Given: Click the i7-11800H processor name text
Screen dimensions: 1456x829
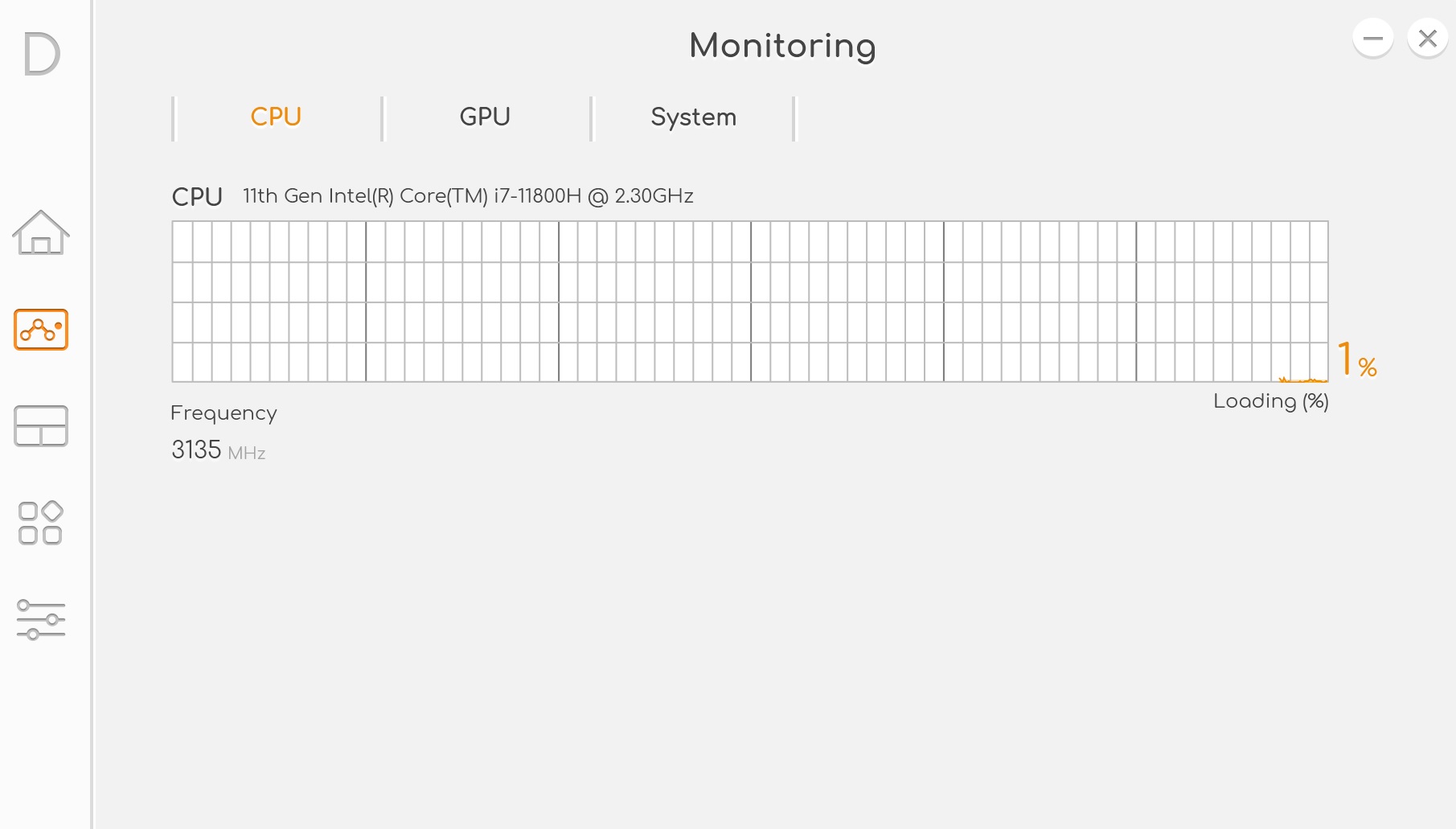Looking at the screenshot, I should 468,196.
